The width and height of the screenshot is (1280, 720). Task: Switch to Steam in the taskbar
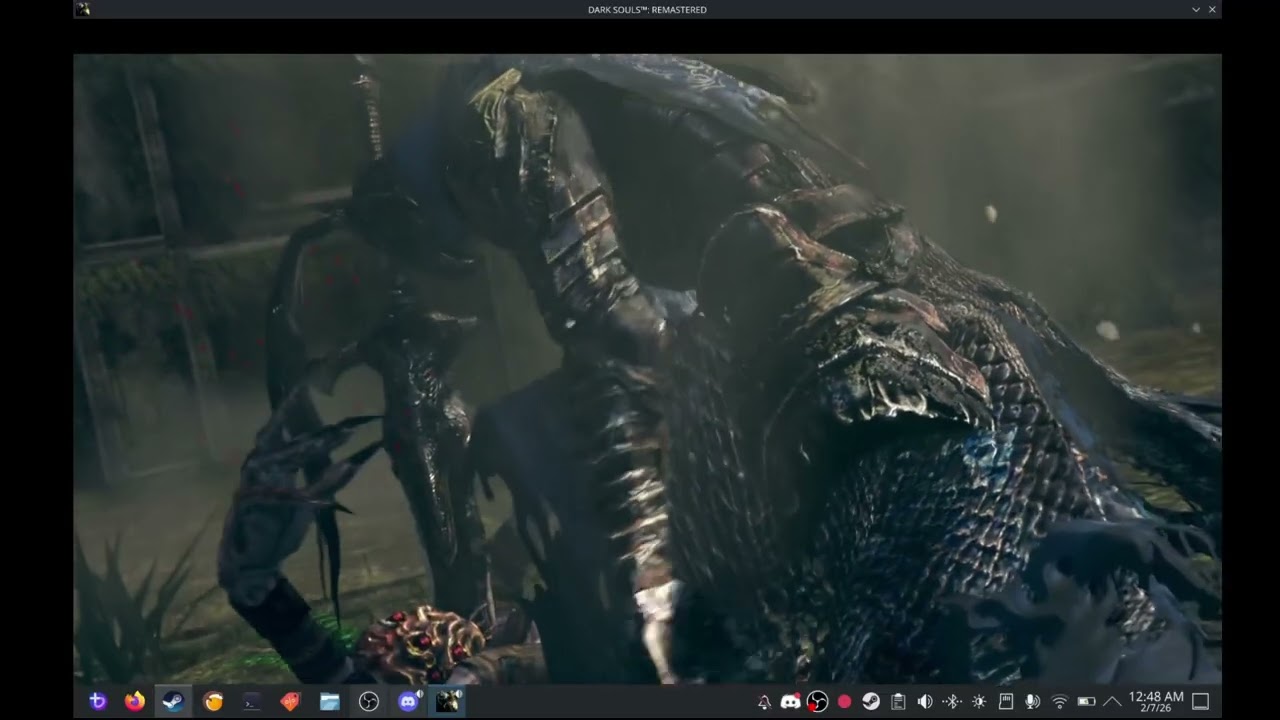173,702
